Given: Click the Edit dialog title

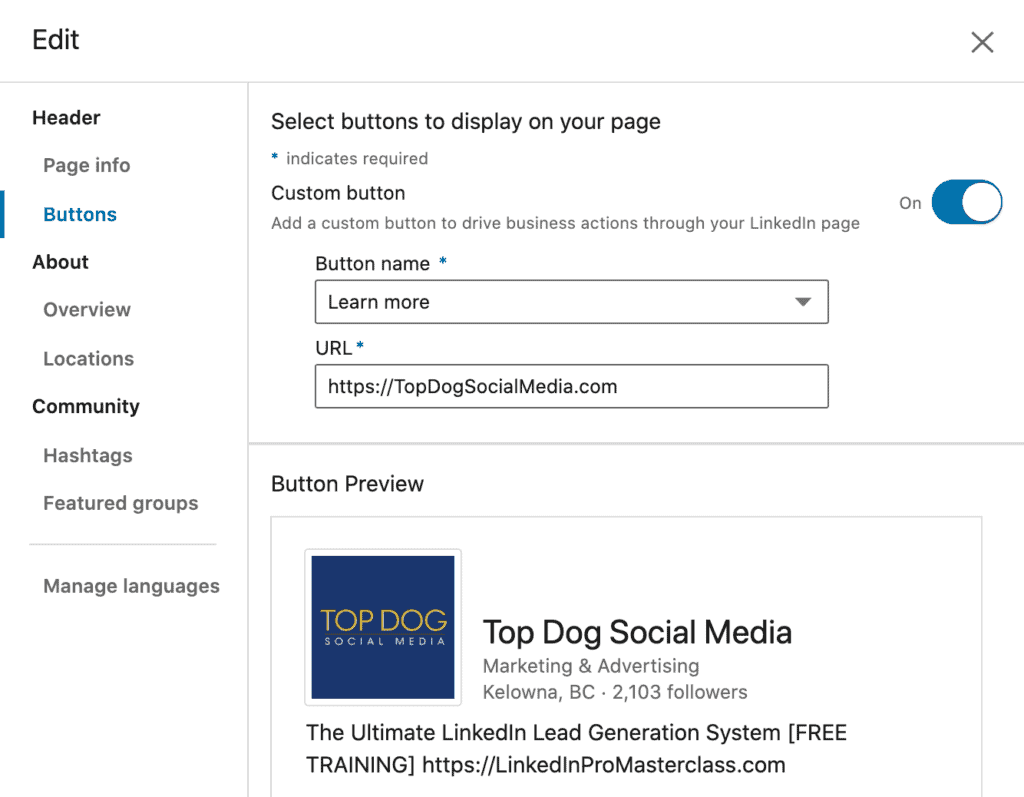Looking at the screenshot, I should pyautogui.click(x=56, y=40).
